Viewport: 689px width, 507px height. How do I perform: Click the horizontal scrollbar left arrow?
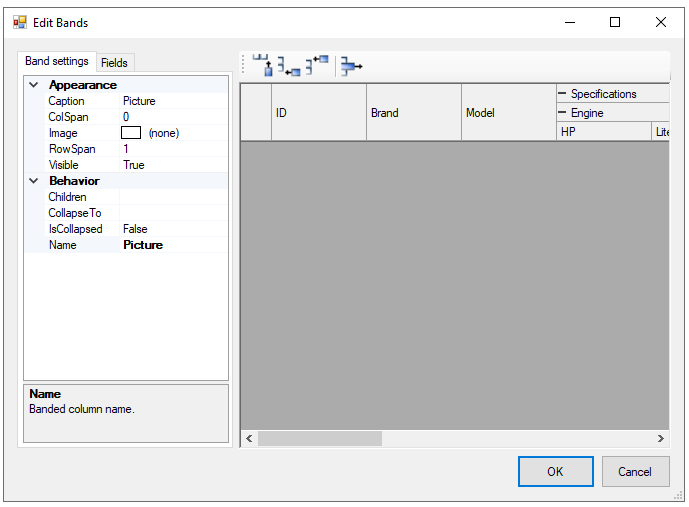249,439
